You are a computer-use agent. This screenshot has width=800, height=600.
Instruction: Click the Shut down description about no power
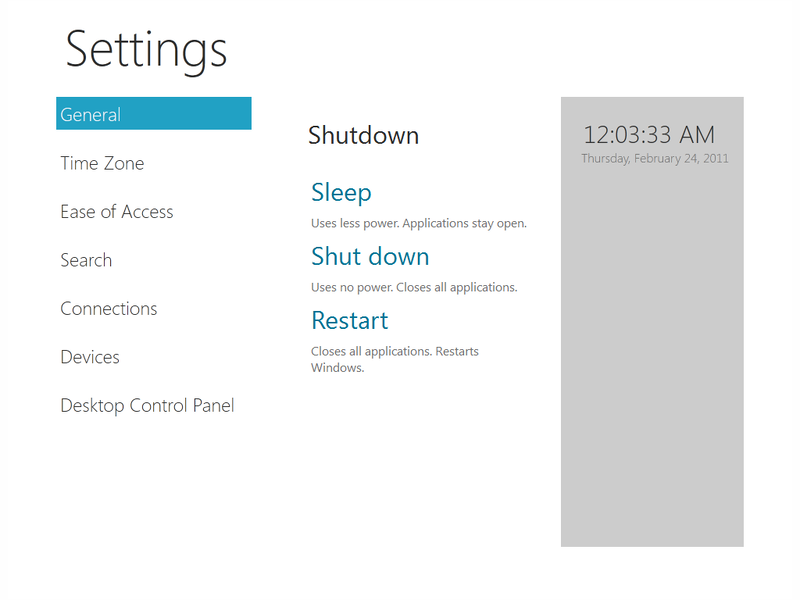(x=414, y=287)
